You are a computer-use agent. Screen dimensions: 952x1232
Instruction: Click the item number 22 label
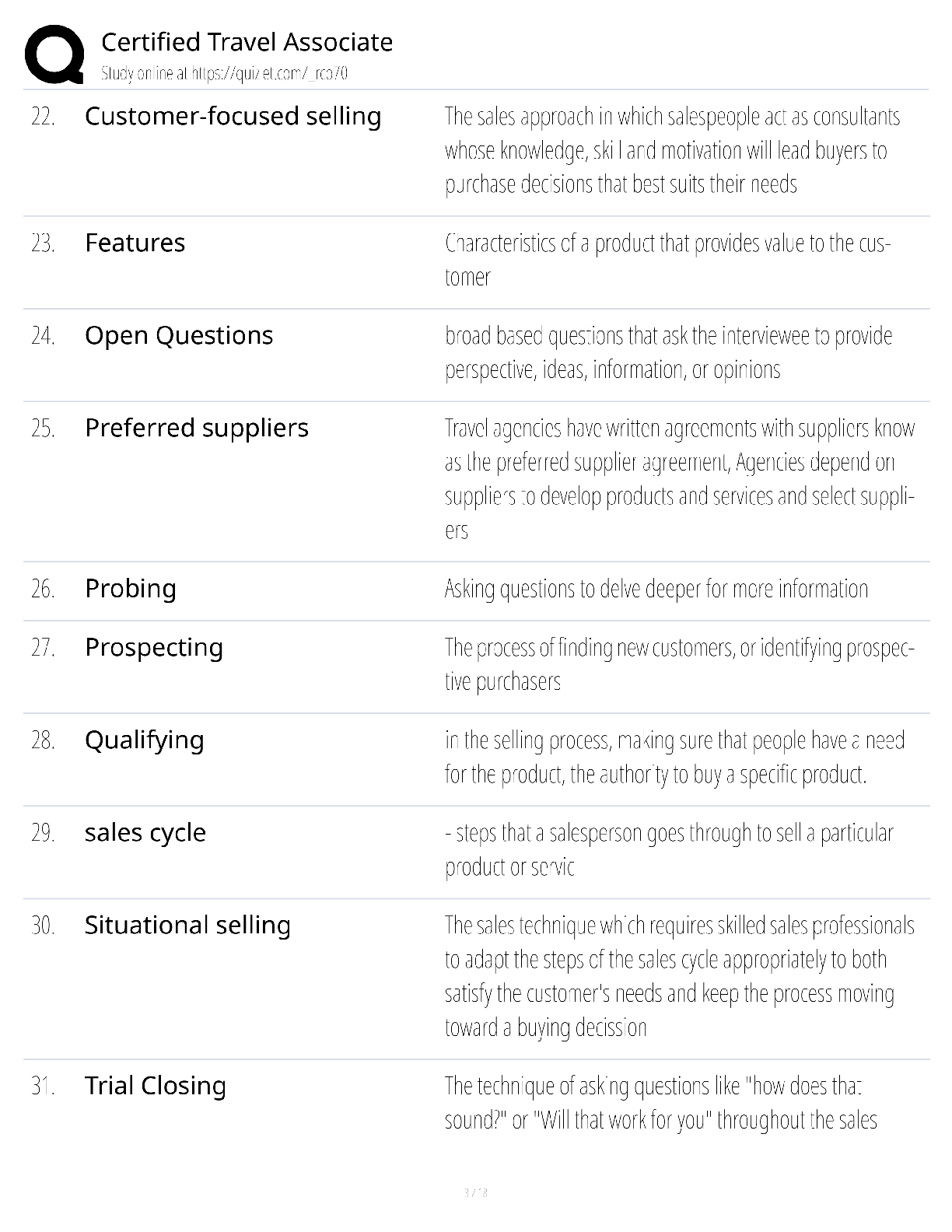click(x=43, y=117)
